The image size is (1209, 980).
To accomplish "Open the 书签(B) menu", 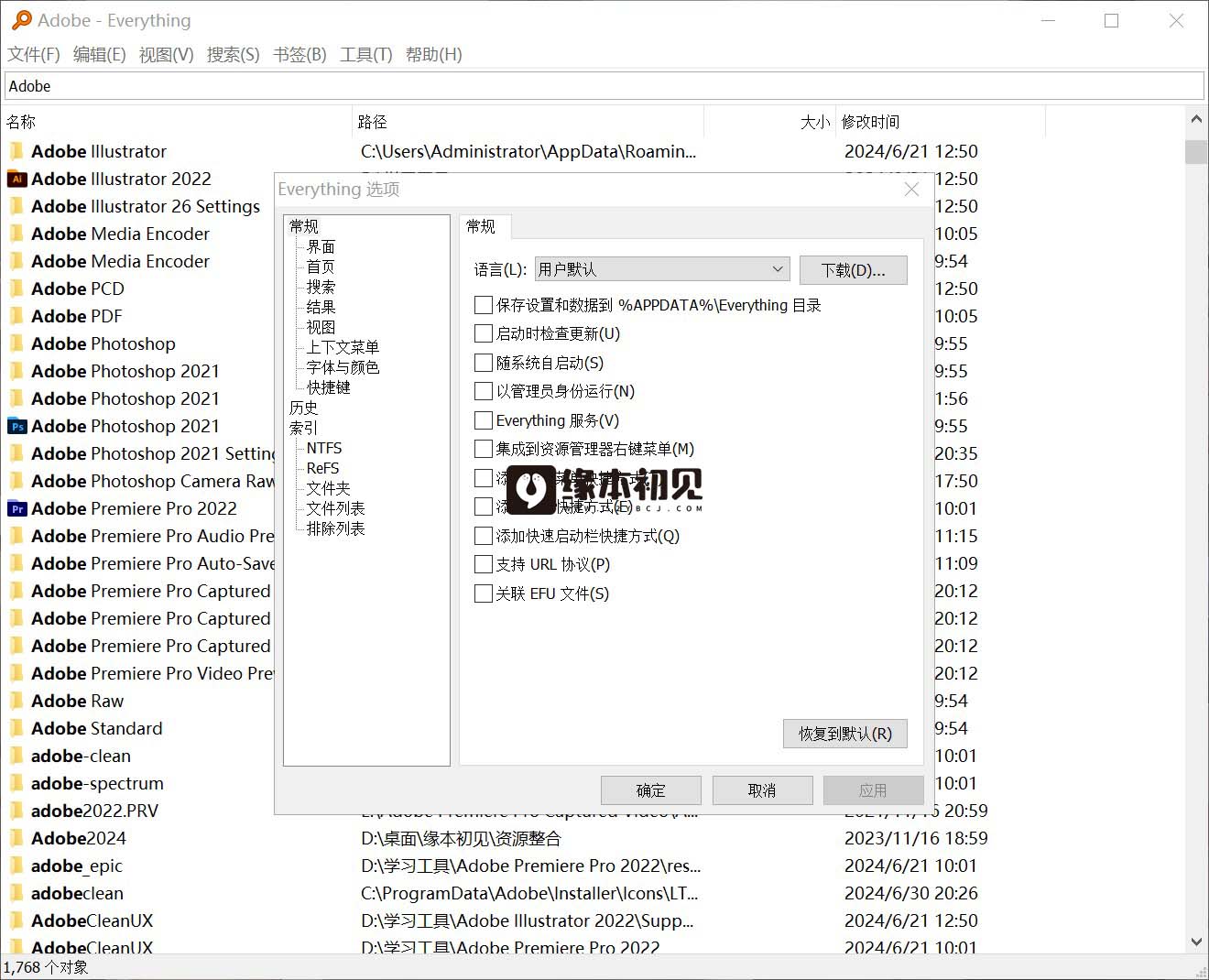I will click(300, 55).
